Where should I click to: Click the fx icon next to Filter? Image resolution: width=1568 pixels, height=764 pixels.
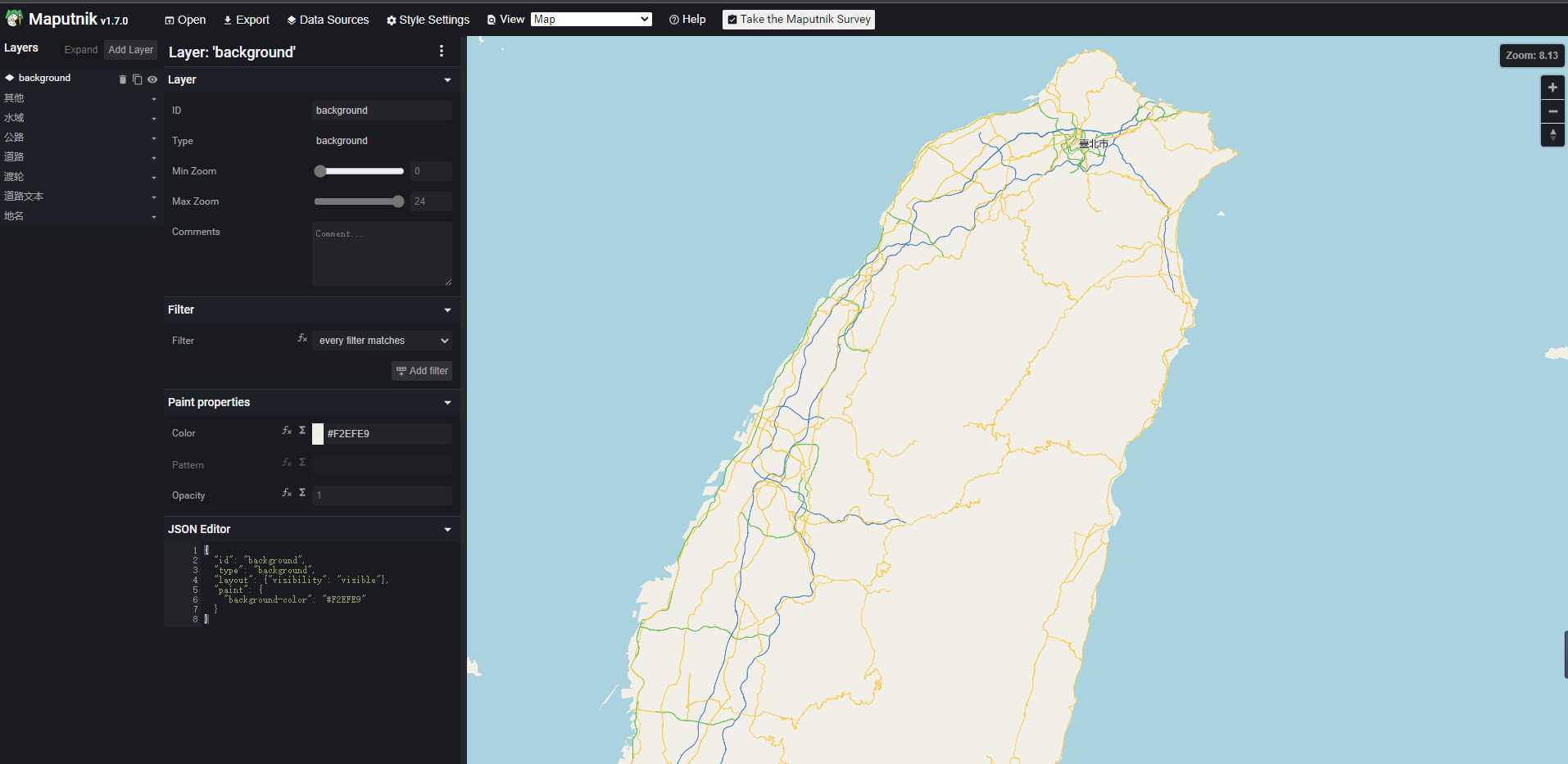point(301,337)
